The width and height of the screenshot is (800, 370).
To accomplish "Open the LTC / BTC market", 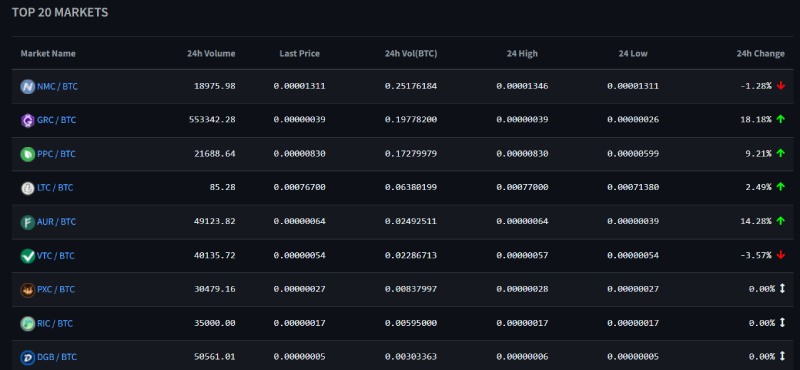I will 55,188.
